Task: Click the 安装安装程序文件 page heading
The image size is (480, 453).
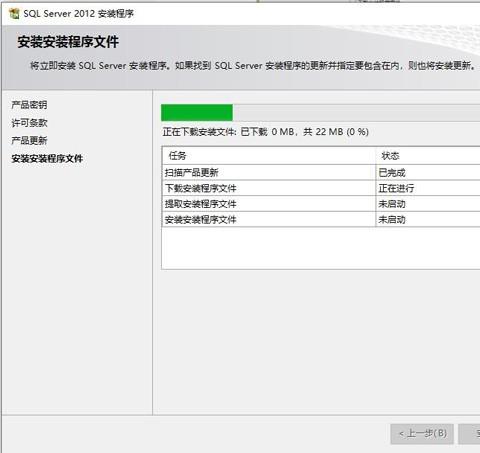Action: point(68,42)
